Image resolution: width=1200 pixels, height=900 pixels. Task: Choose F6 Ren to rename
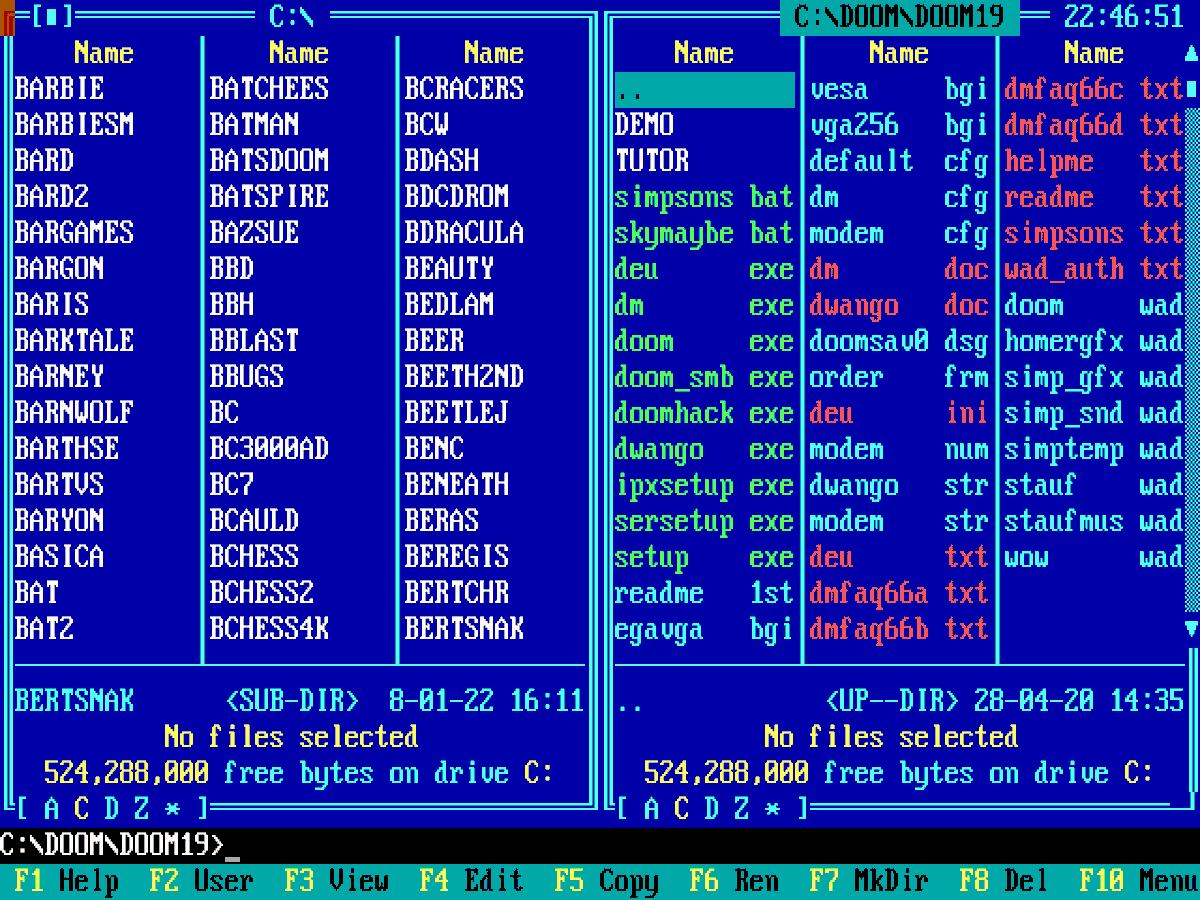pyautogui.click(x=735, y=881)
